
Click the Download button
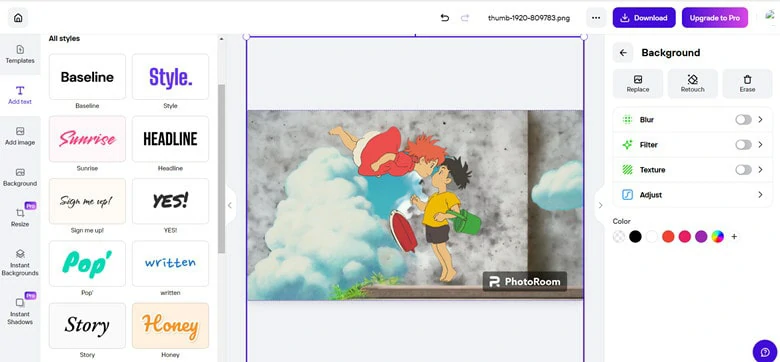click(644, 18)
